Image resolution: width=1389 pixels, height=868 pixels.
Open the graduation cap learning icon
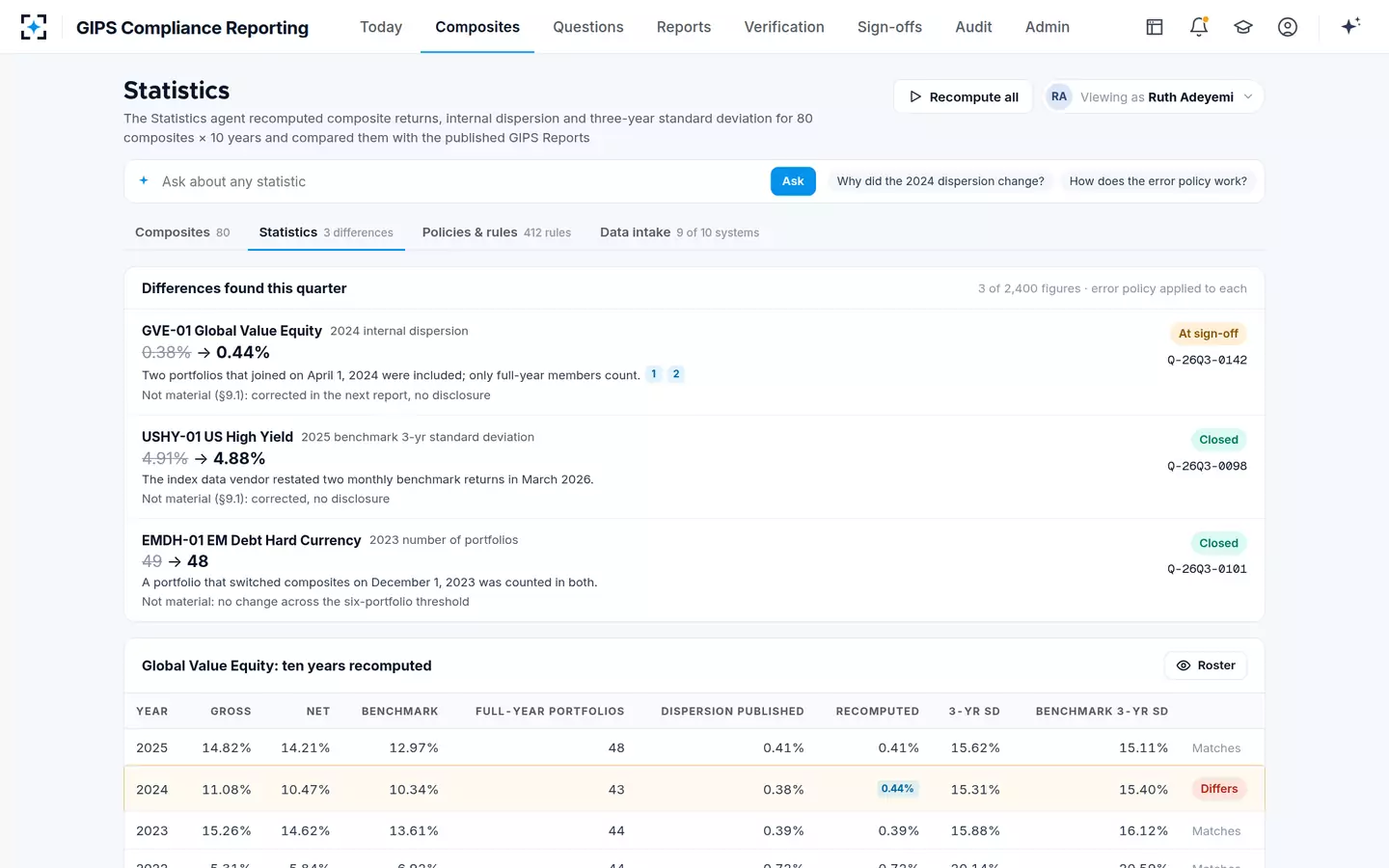click(x=1243, y=27)
